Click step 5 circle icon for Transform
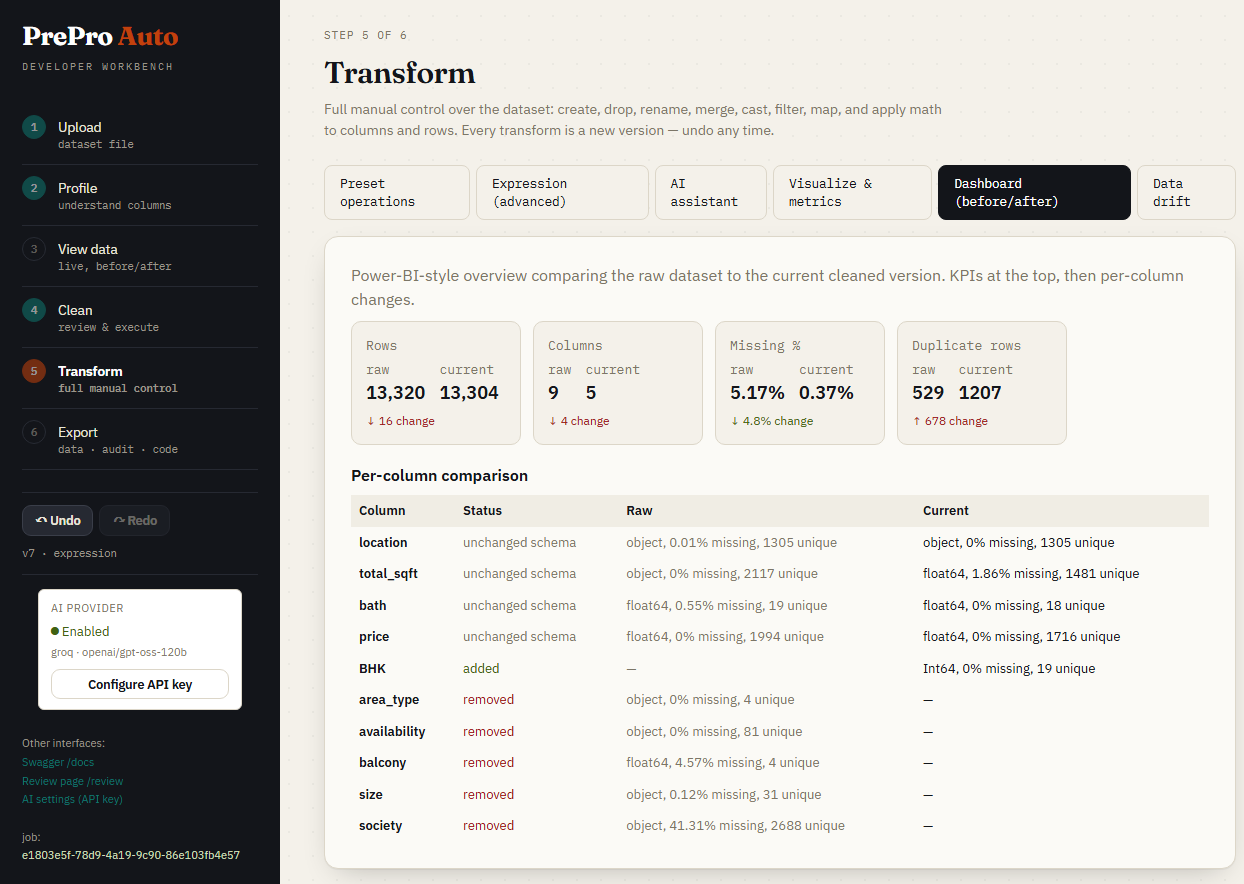This screenshot has width=1244, height=884. pyautogui.click(x=34, y=371)
